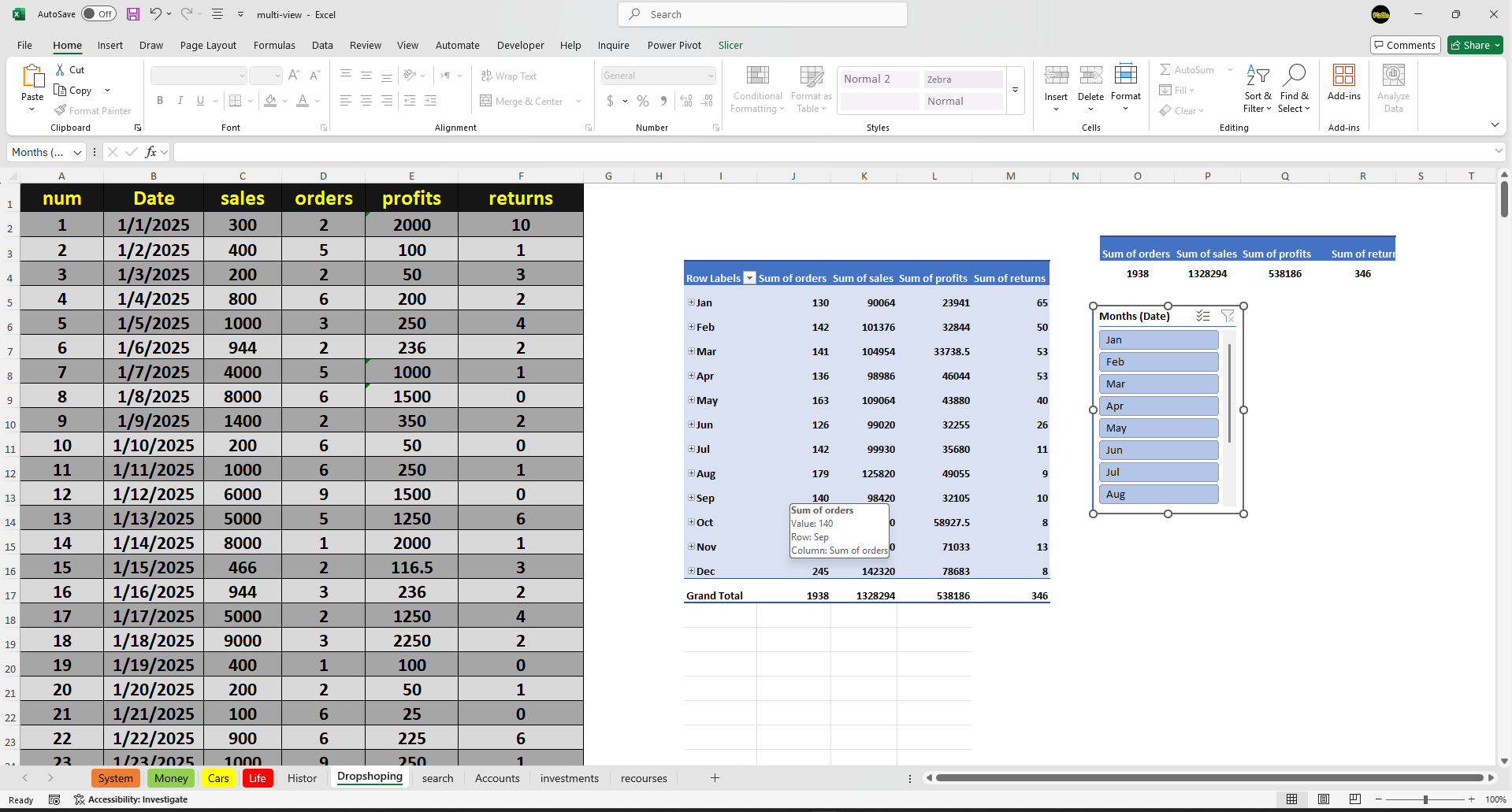Click the Search box in title bar
Screen dimensions: 1512x812
[x=763, y=14]
